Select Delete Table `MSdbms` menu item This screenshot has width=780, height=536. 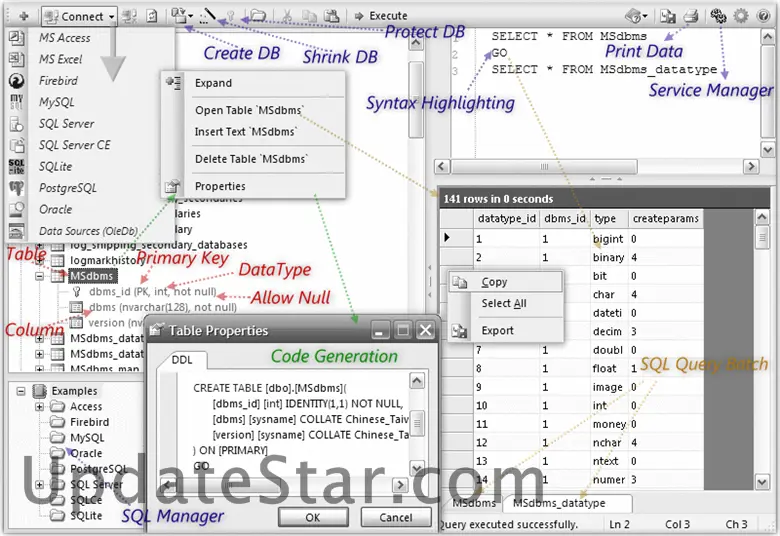tap(254, 159)
